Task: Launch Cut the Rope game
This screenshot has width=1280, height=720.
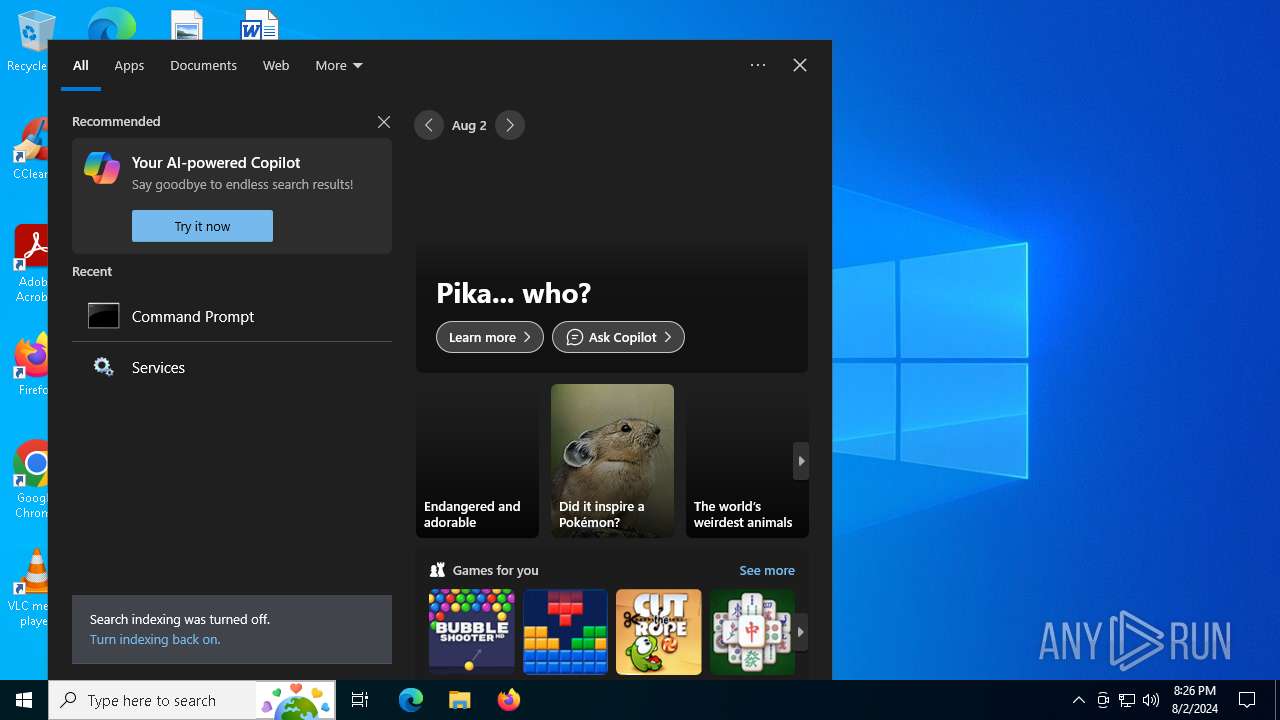Action: pos(659,631)
